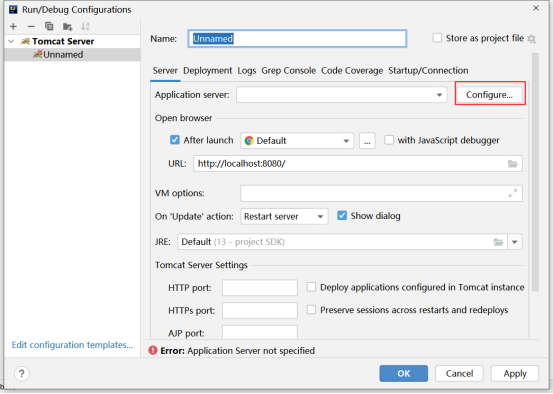Click the Apply button

pos(515,374)
